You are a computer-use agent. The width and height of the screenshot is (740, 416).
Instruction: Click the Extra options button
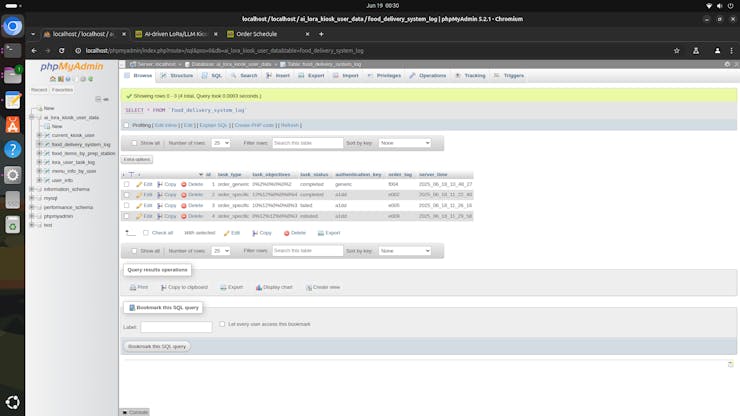point(137,160)
